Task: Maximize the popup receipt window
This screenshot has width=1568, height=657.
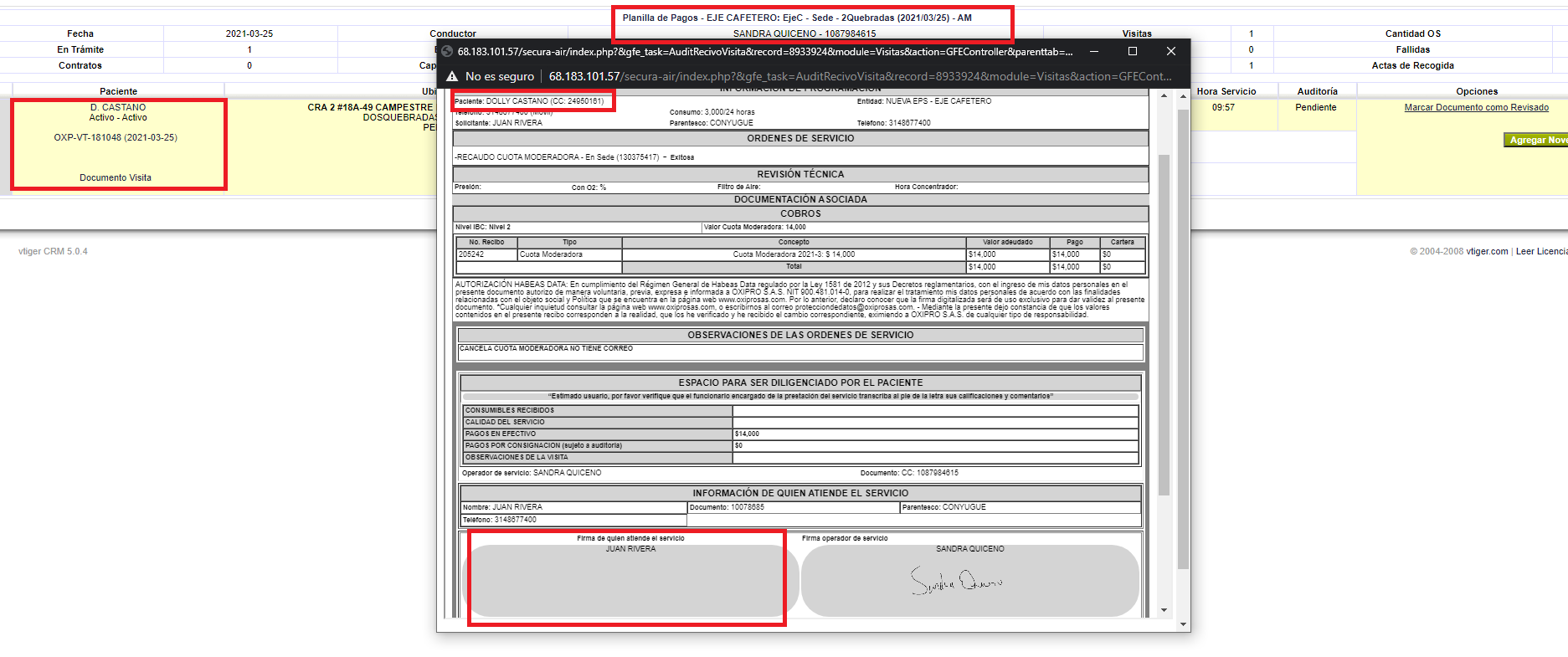Action: point(1133,51)
